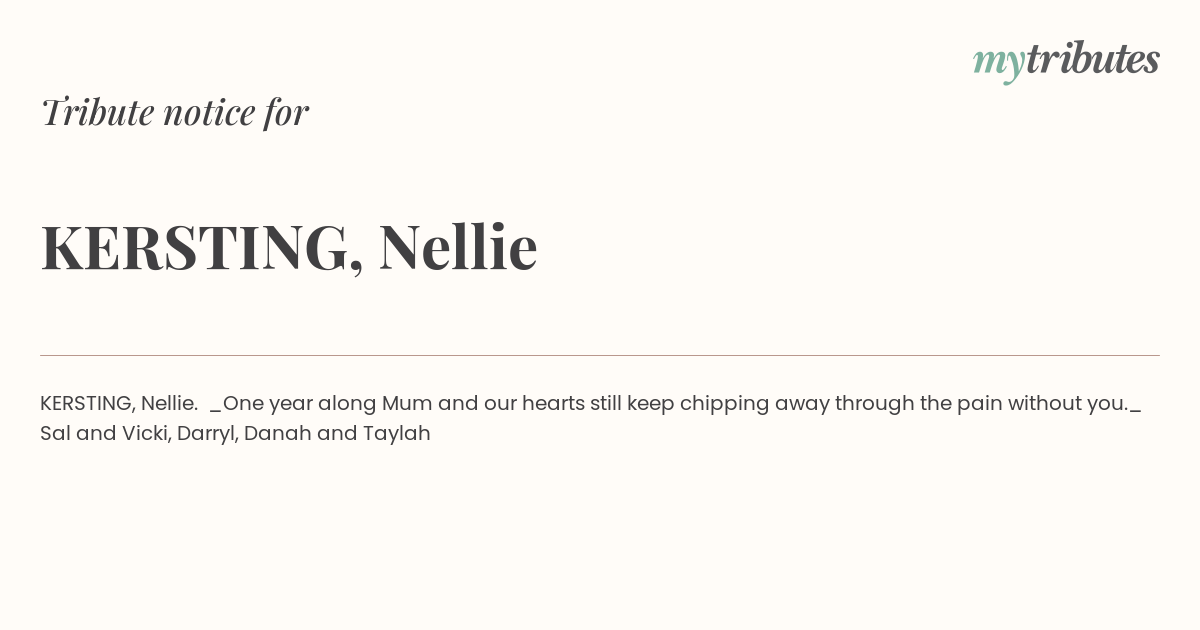Click the name "Vicki" in the signature

[x=144, y=433]
